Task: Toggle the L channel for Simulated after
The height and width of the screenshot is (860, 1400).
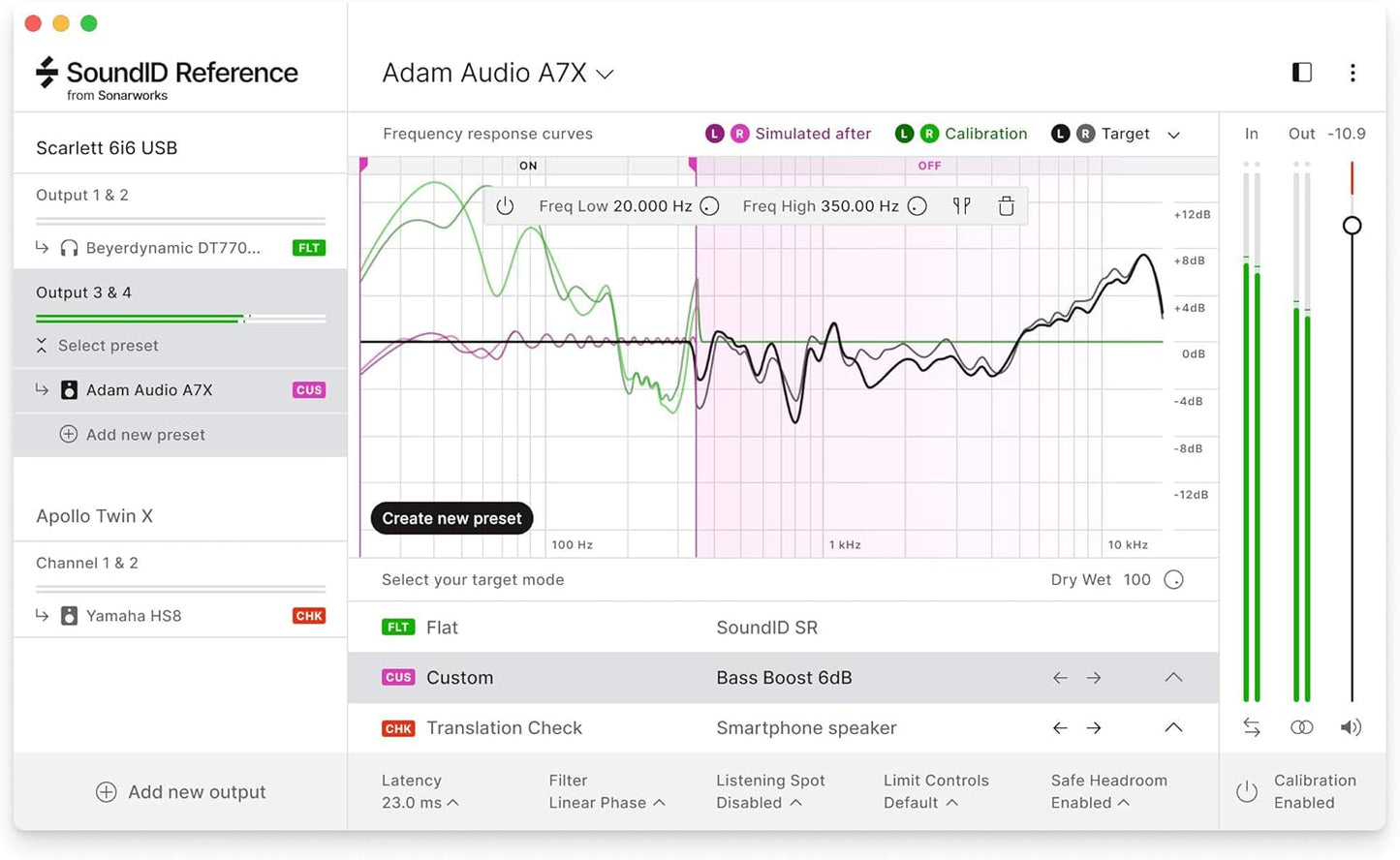Action: tap(714, 133)
